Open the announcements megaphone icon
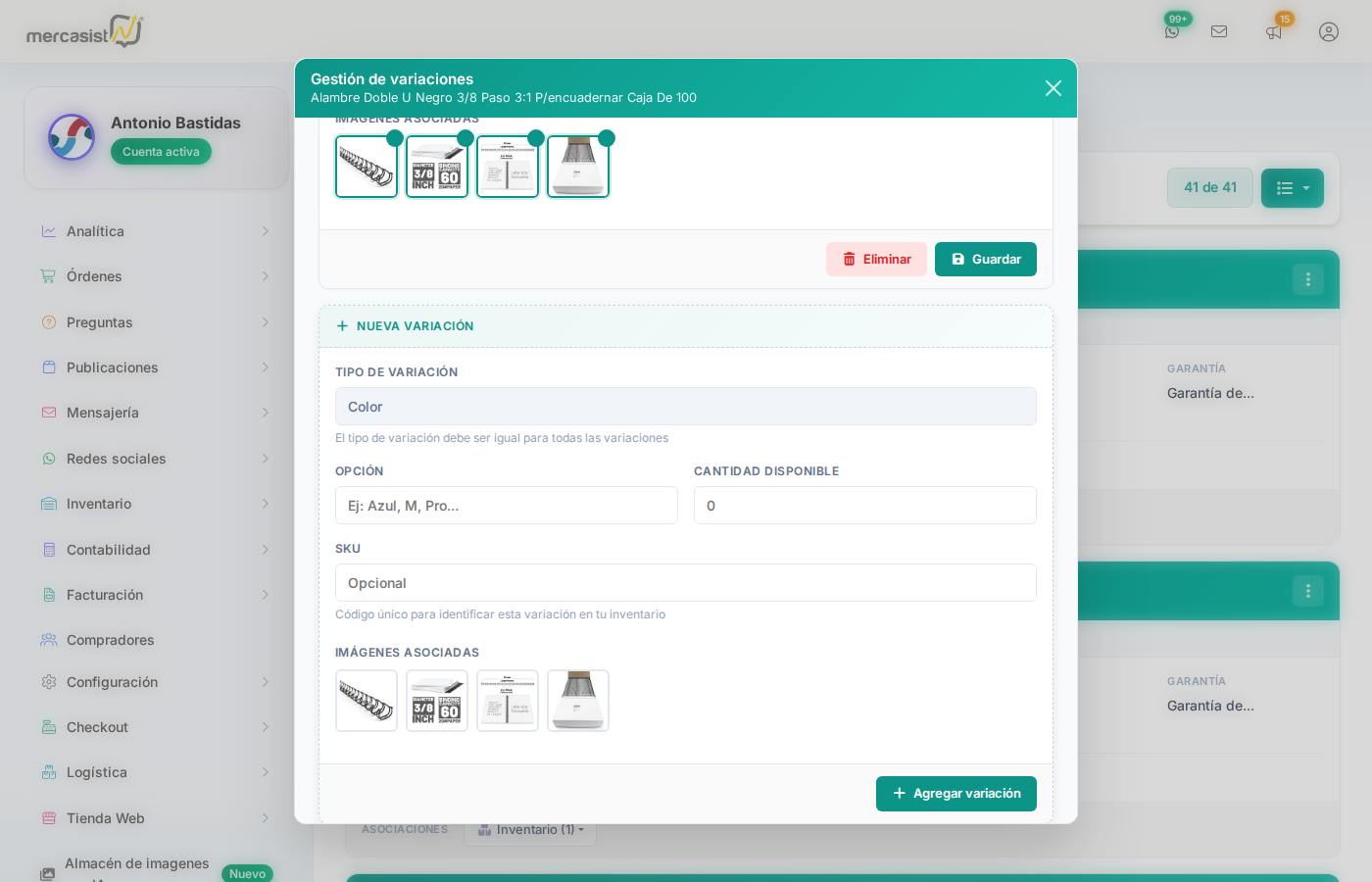This screenshot has width=1372, height=882. point(1274,31)
